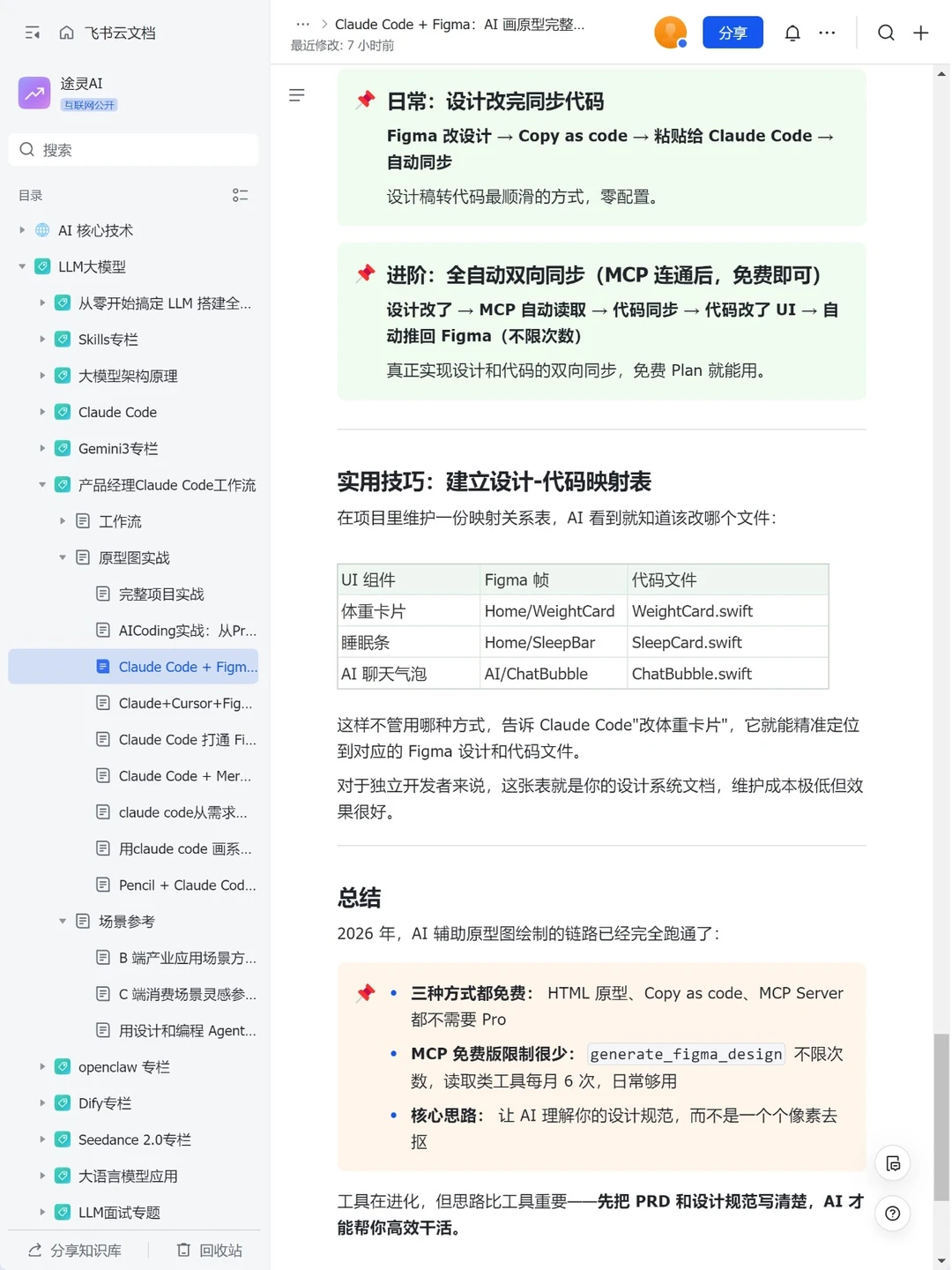Open 回收站 recycle bin
Screen dimensions: 952x1270
pos(210,1251)
